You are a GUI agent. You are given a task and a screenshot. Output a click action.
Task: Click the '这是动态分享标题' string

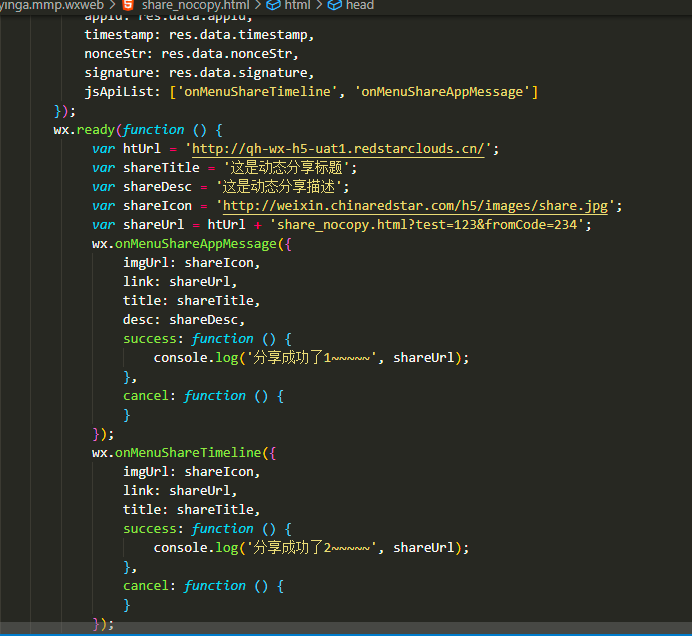[286, 168]
